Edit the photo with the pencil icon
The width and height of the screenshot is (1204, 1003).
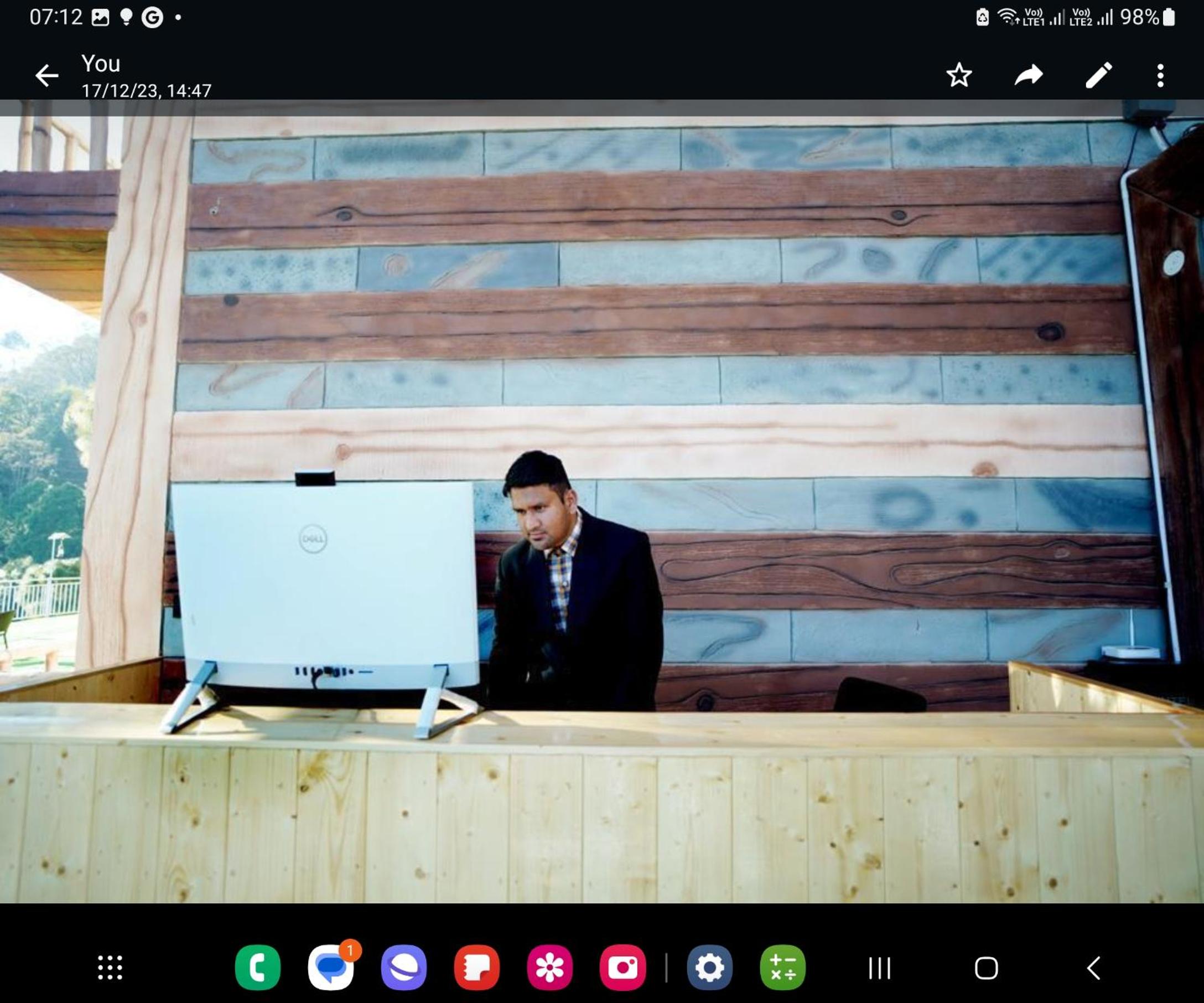1098,75
